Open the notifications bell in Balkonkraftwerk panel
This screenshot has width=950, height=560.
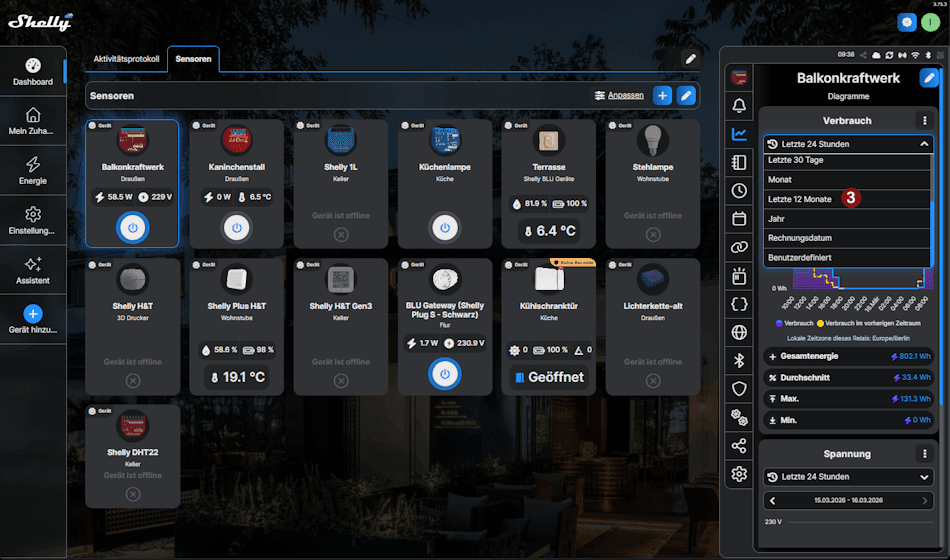(739, 105)
